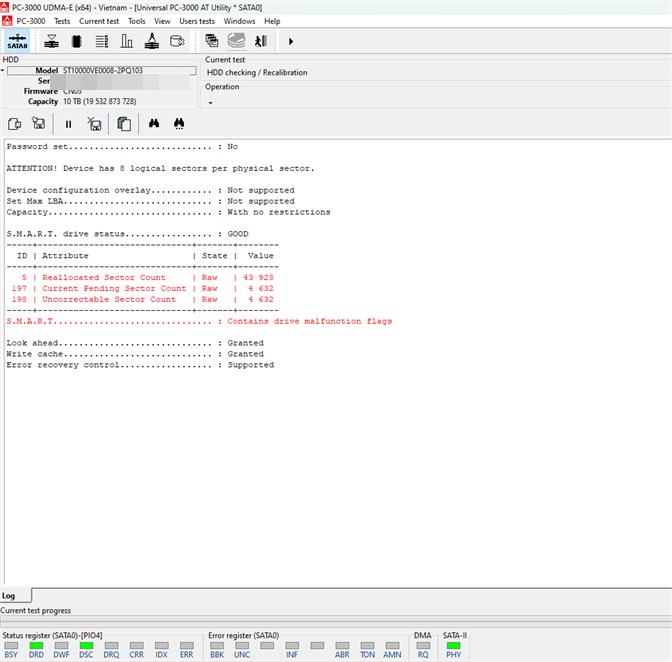Click the stacked windows icon
This screenshot has height=662, width=672.
pyautogui.click(x=211, y=41)
